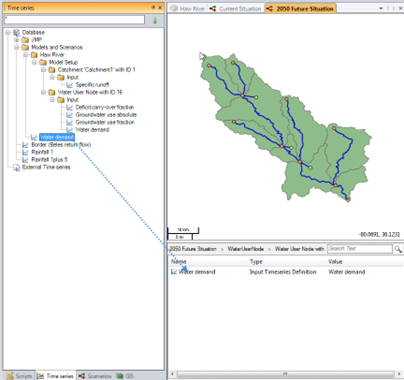
Task: Open the Scripts bottom tab
Action: (20, 376)
